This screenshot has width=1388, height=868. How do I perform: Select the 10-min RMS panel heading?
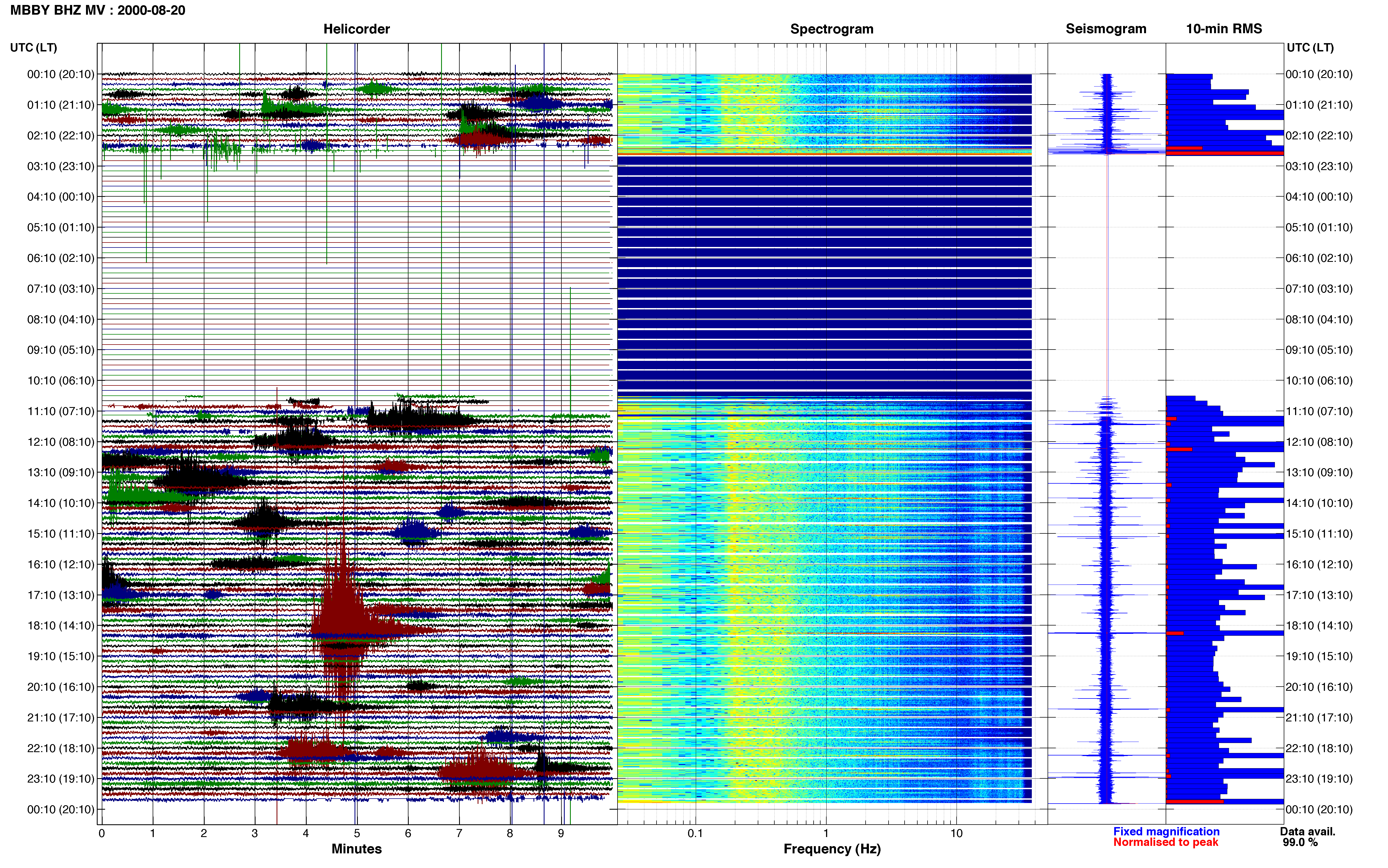1224,29
